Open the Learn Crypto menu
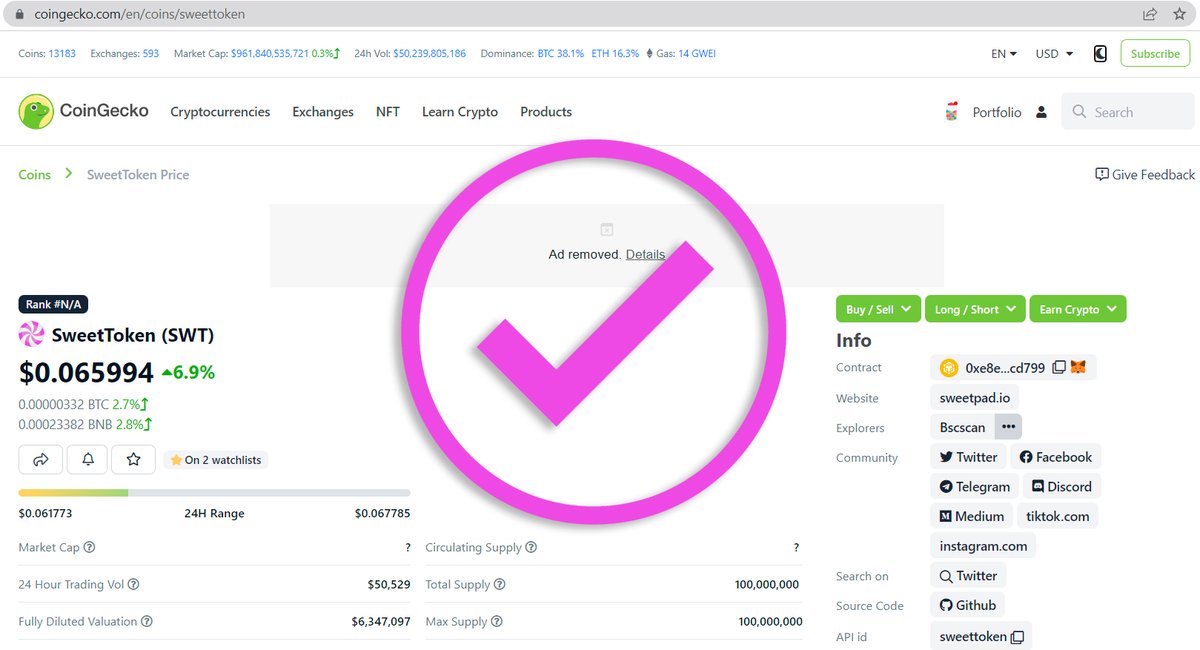The image size is (1200, 650). (x=460, y=112)
